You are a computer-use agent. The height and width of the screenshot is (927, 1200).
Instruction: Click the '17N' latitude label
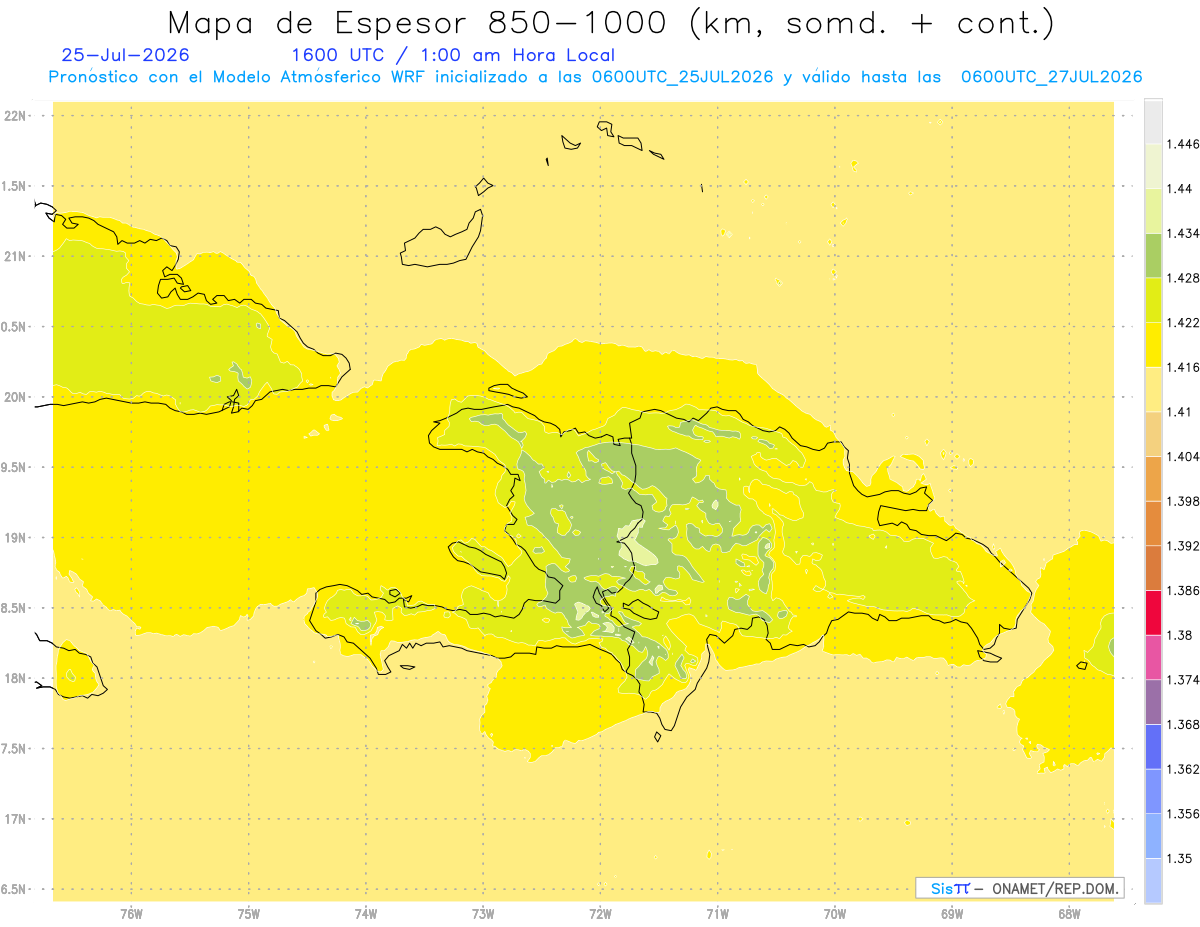point(15,819)
